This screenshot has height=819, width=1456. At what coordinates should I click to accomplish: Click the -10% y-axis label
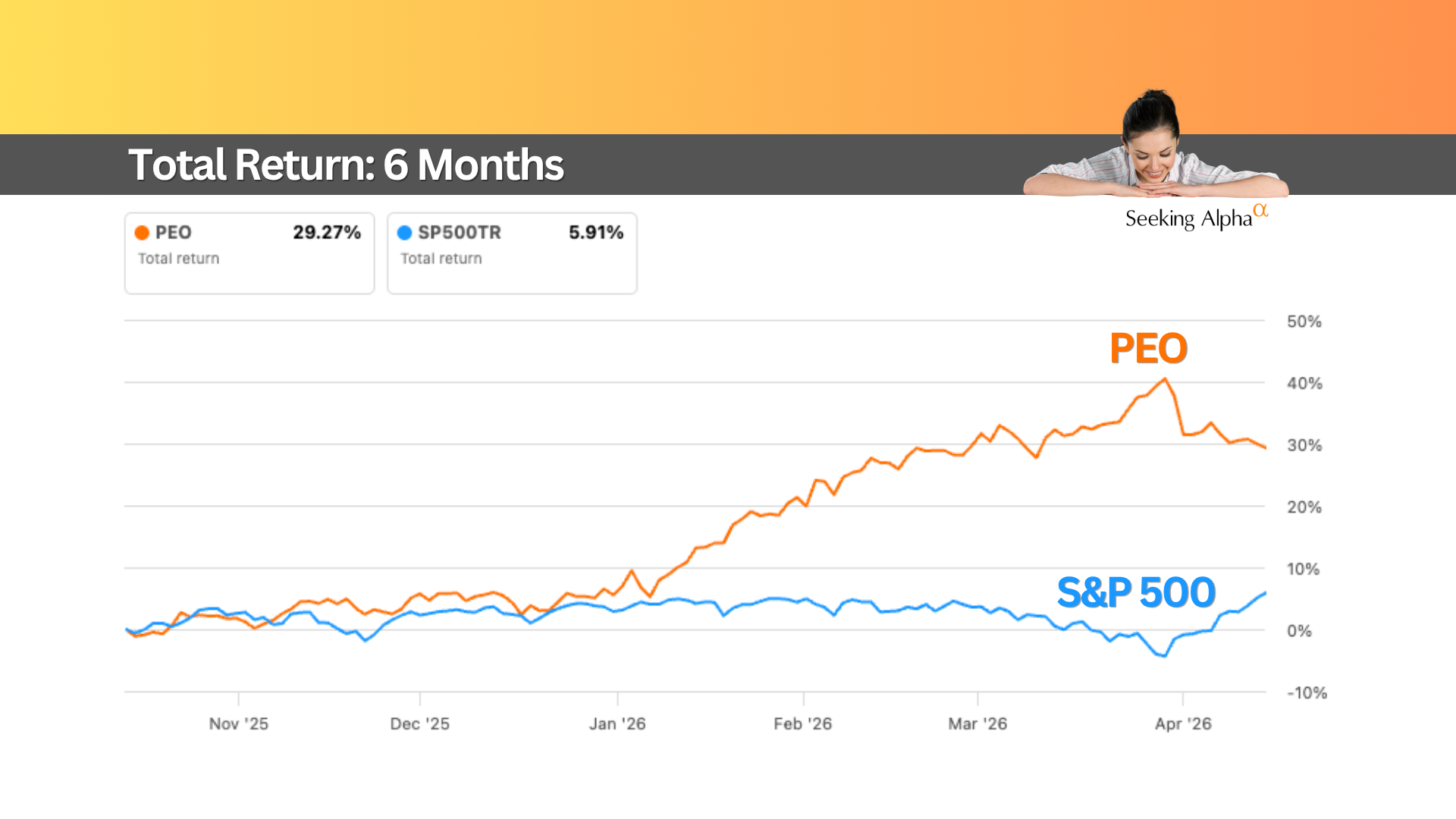coord(1307,693)
